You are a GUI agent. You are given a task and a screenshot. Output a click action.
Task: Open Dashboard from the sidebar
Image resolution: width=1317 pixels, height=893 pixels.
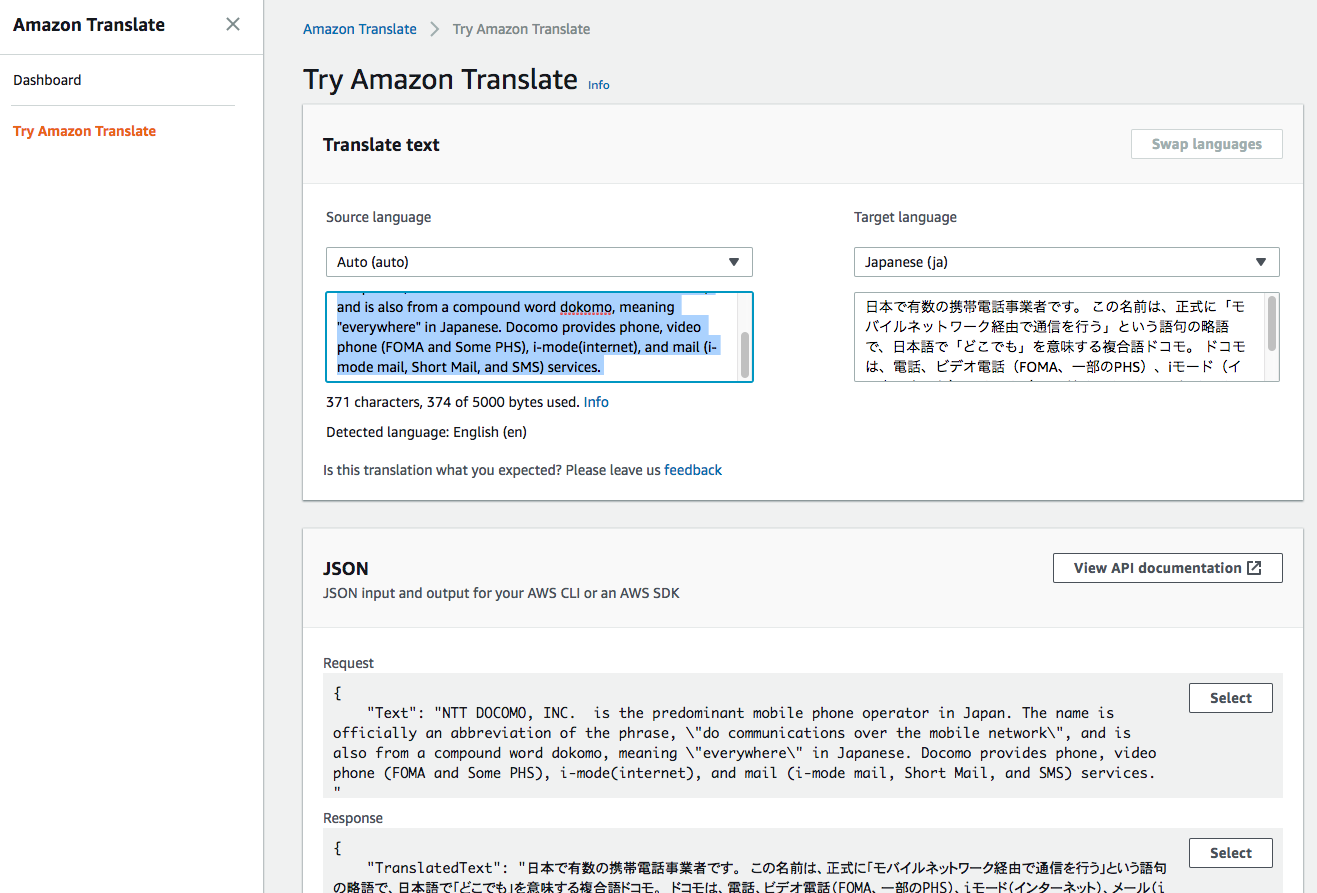(x=47, y=80)
